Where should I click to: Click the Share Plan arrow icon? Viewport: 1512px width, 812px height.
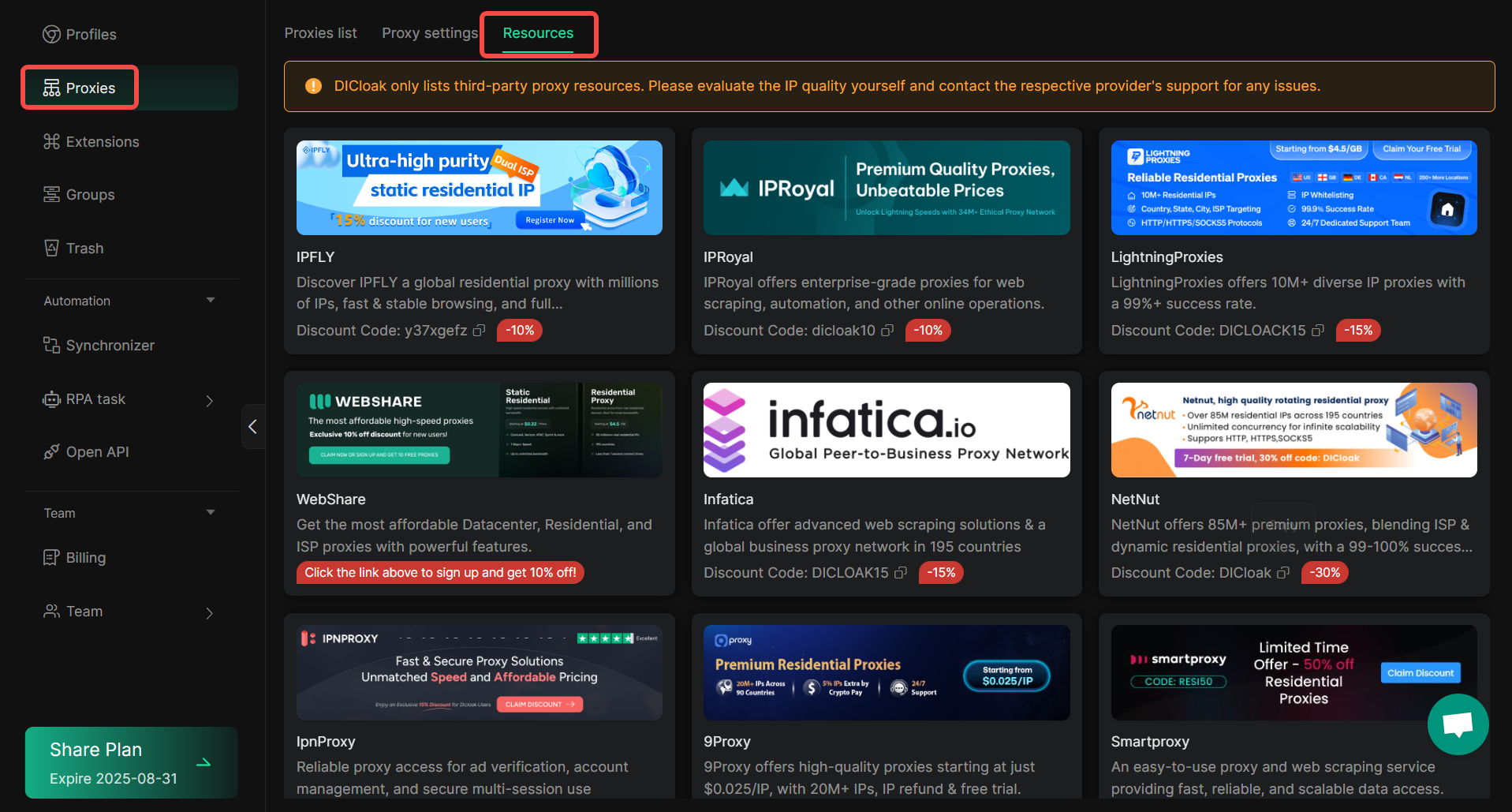point(203,763)
